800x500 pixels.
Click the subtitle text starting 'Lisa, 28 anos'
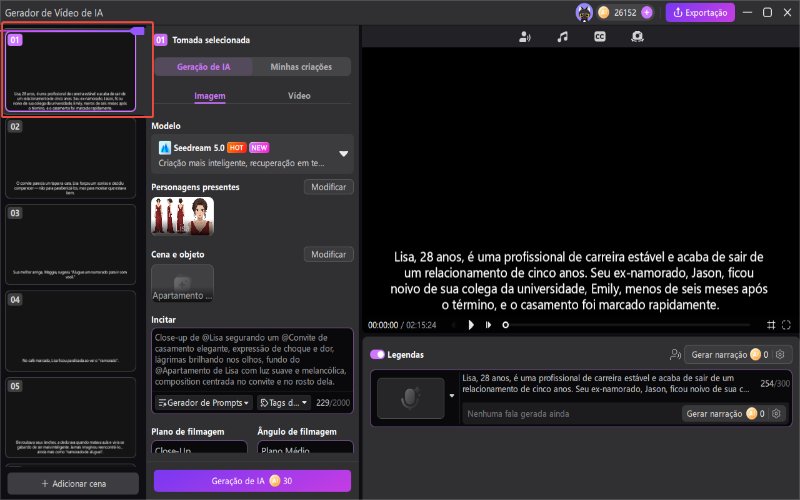click(605, 383)
